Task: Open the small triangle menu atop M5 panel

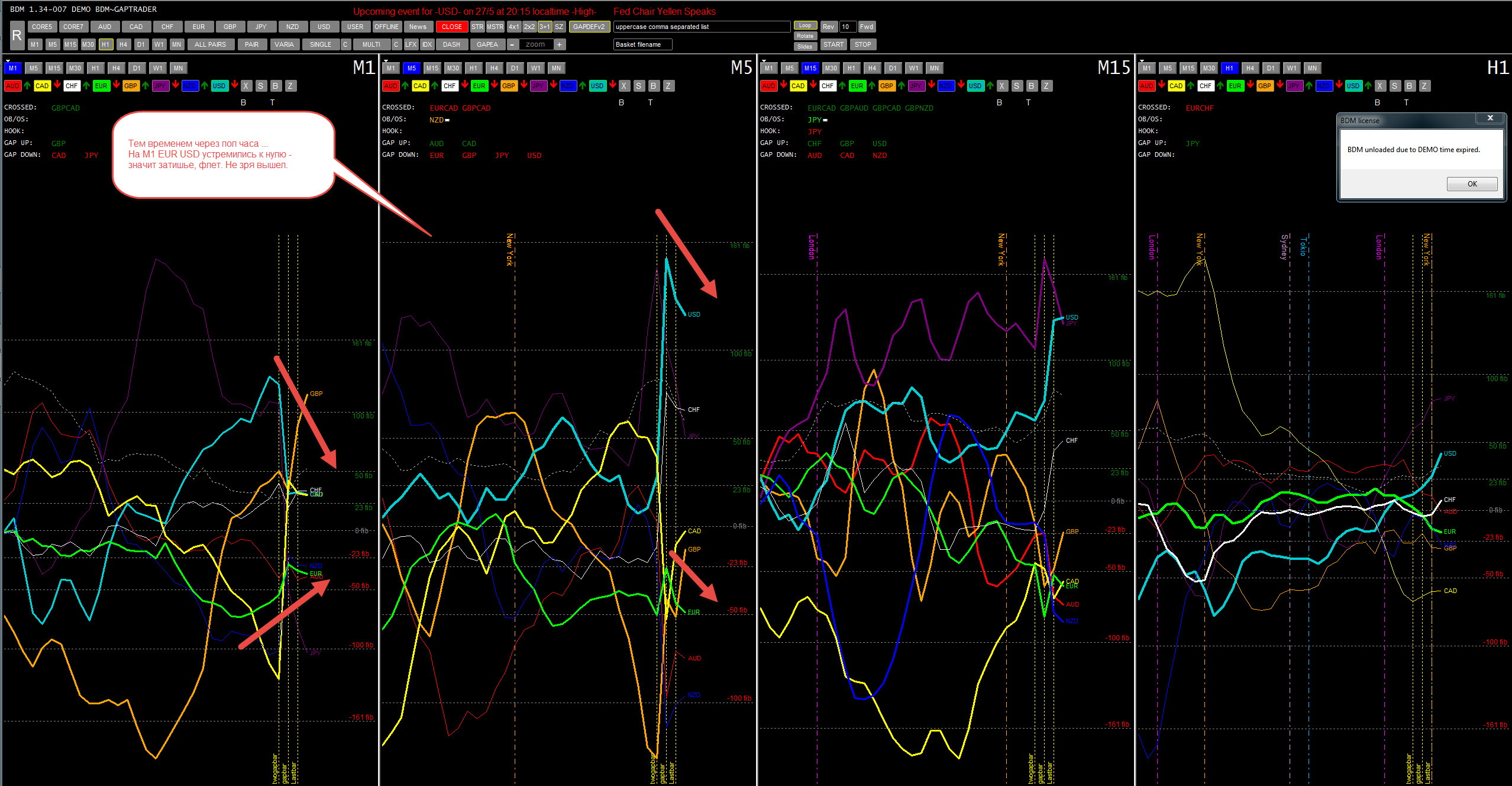Action: pos(386,61)
